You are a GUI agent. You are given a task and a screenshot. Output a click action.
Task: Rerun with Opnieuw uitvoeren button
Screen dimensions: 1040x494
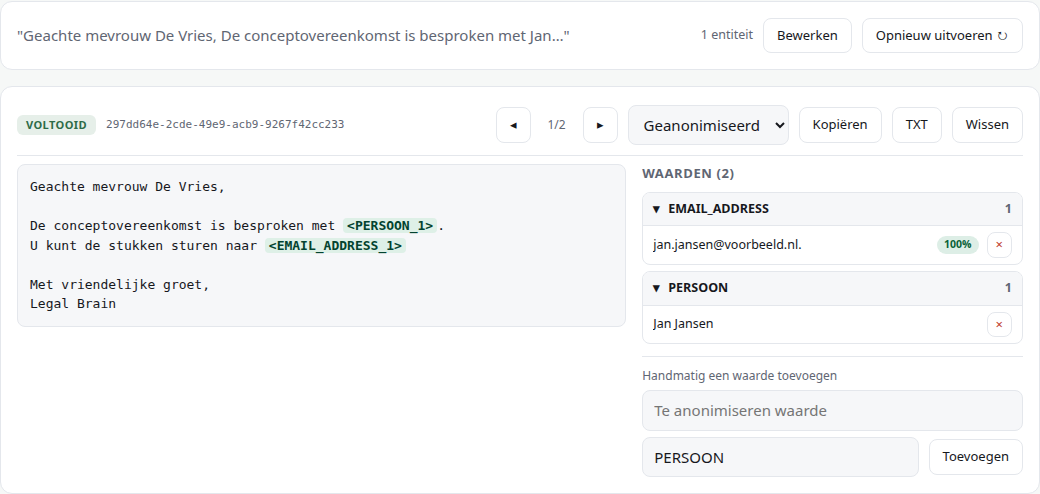click(942, 35)
